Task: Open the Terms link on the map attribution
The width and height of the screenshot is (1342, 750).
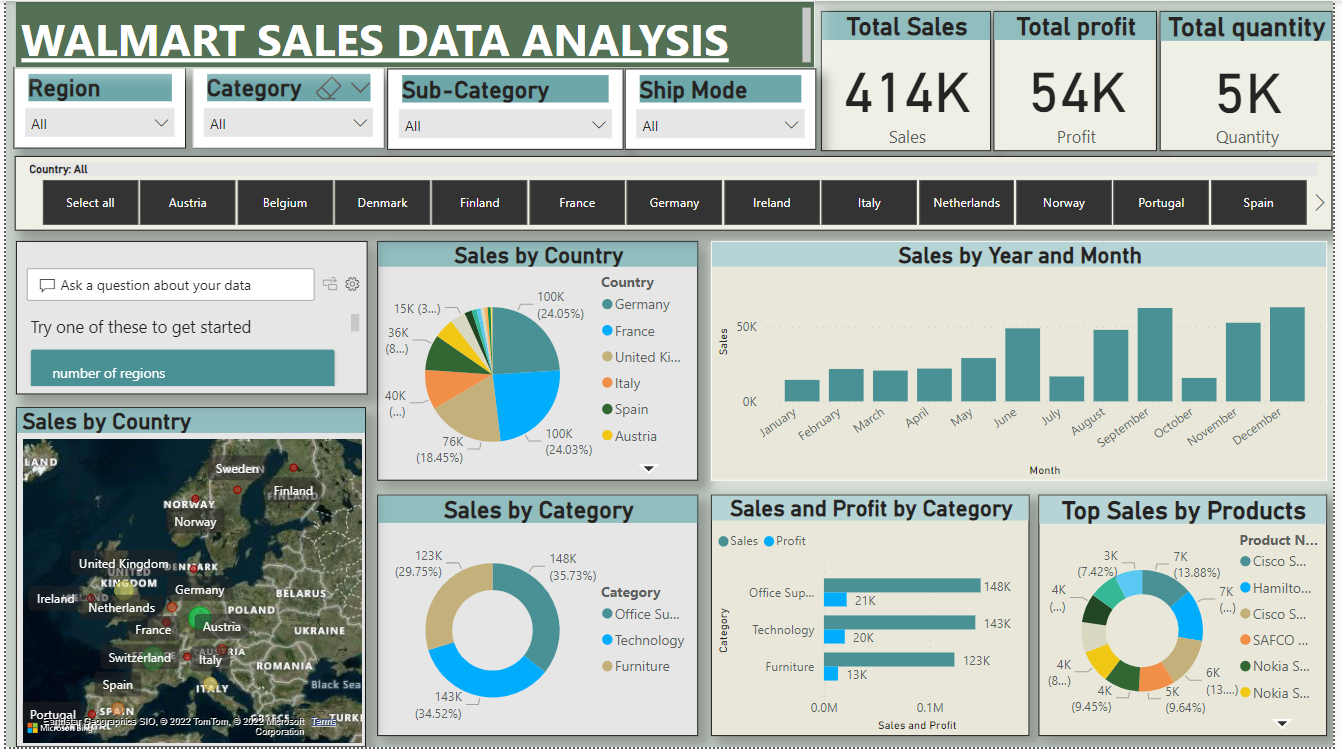Action: click(x=323, y=721)
